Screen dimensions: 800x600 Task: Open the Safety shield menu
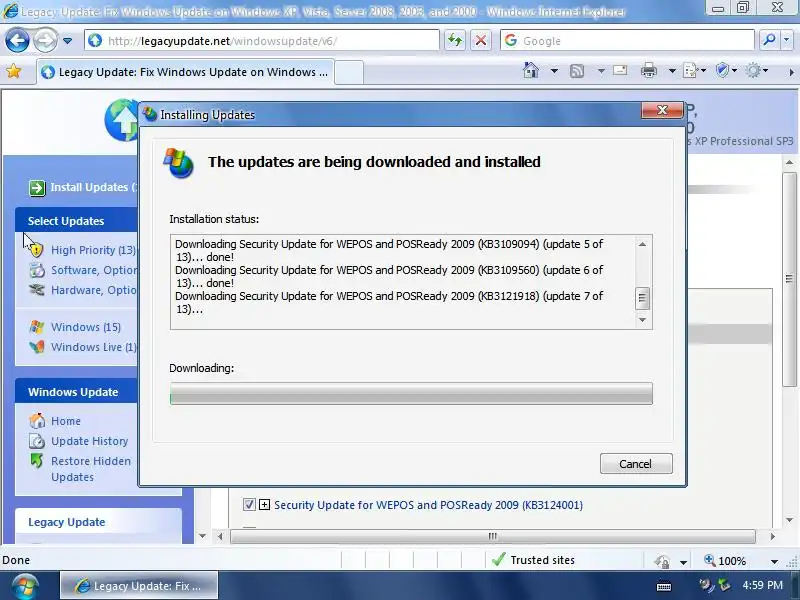click(726, 70)
